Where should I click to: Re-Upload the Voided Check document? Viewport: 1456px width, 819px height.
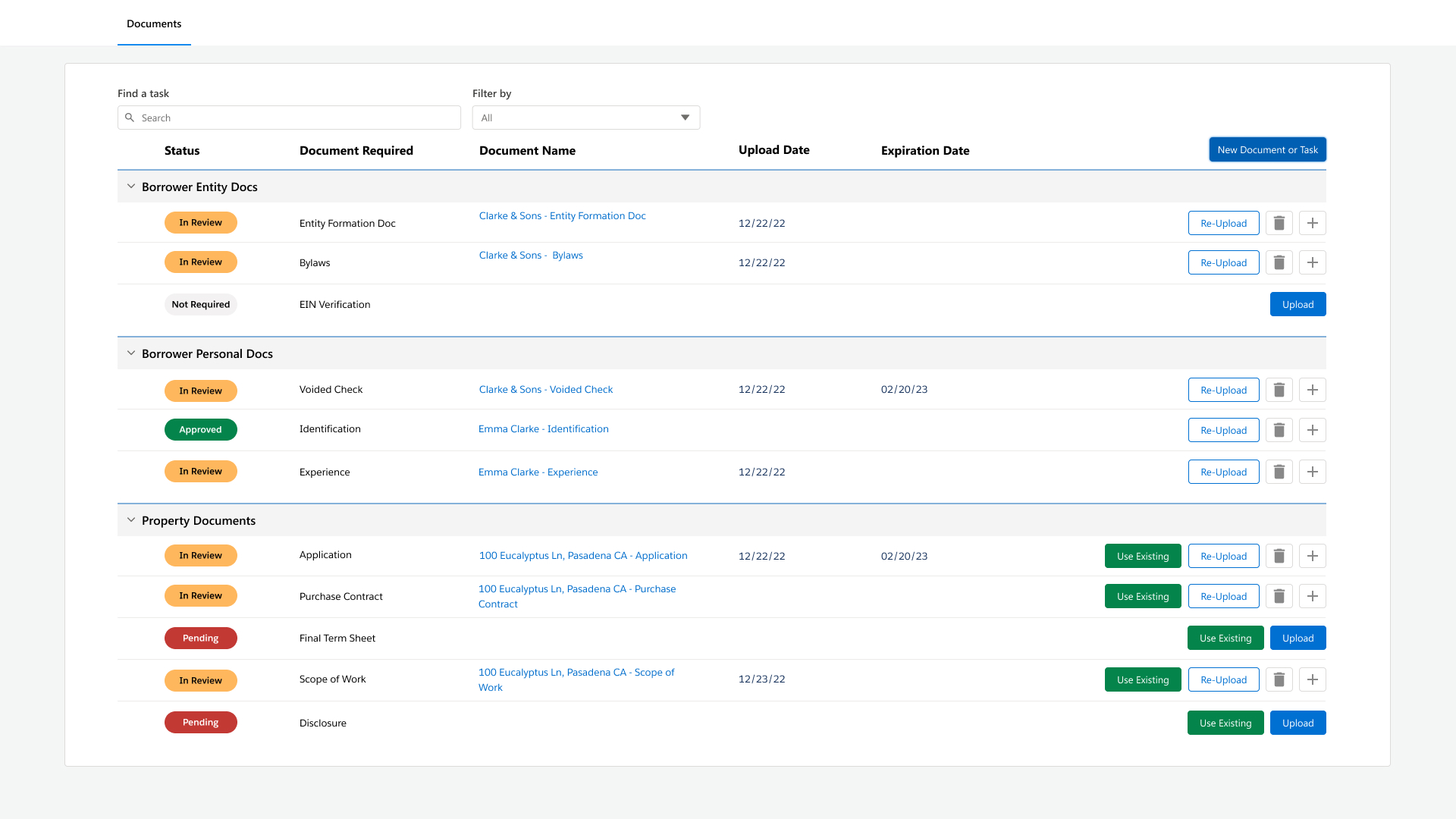coord(1223,390)
